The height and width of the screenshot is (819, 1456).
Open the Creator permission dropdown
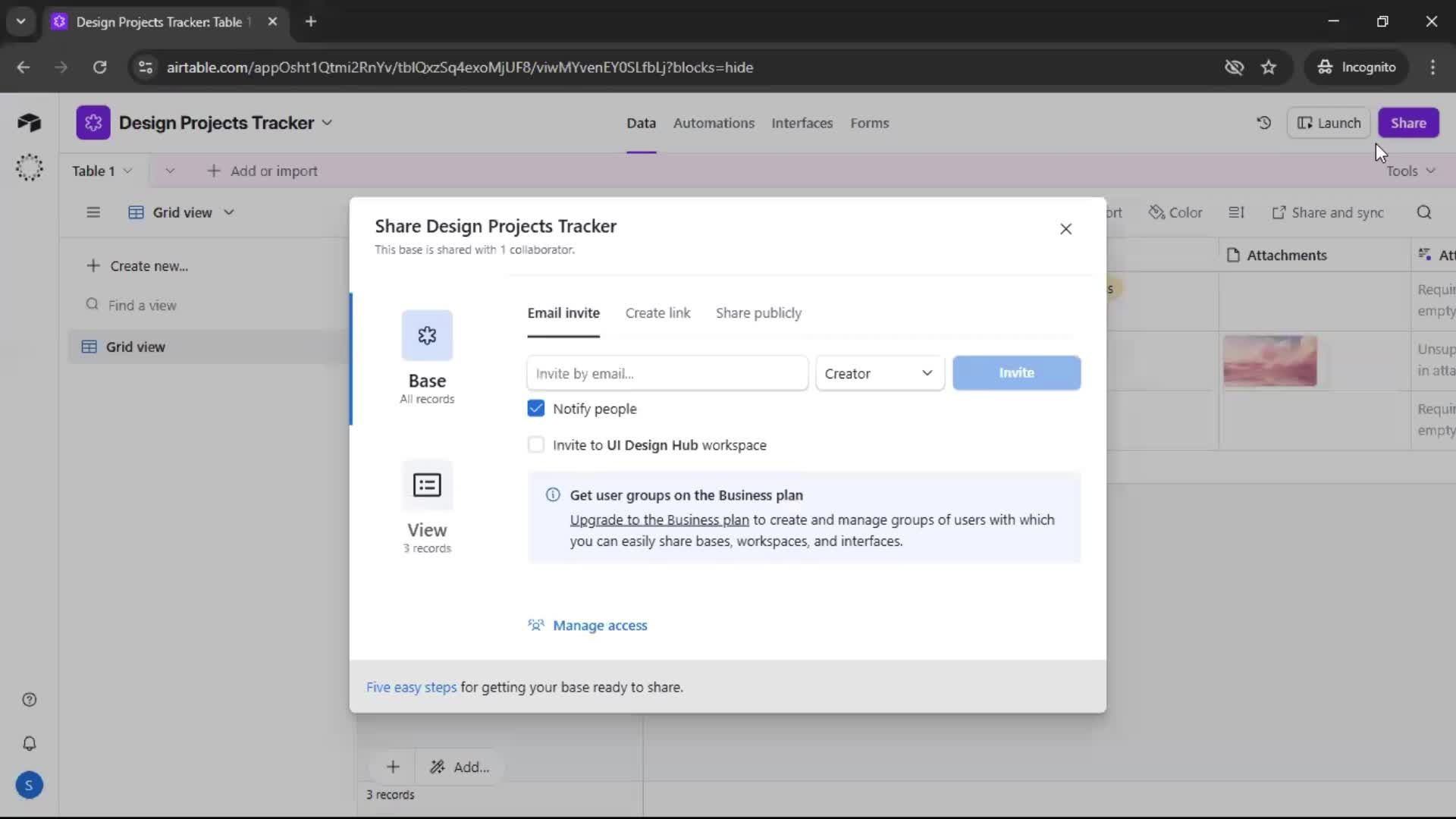880,373
